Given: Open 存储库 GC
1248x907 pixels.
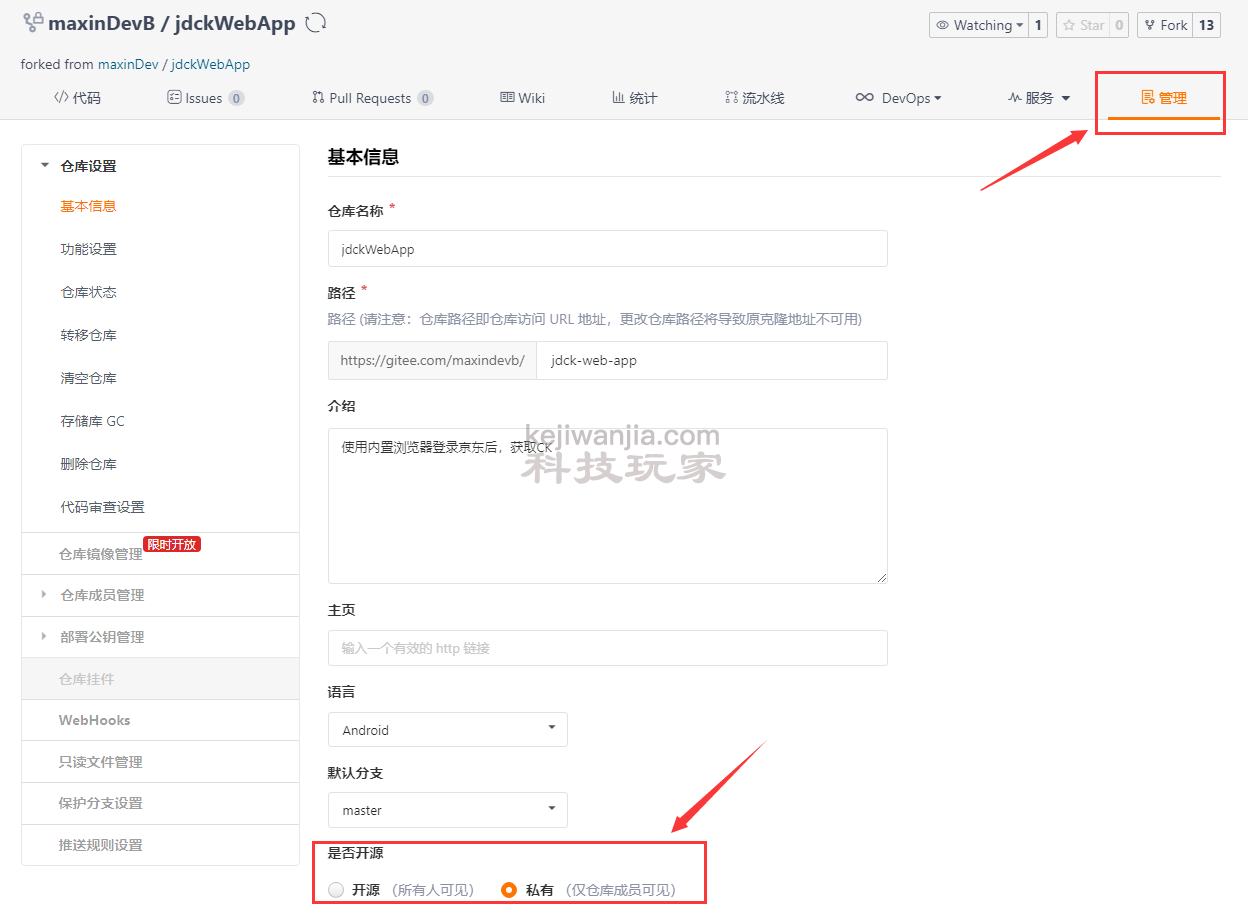Looking at the screenshot, I should (x=92, y=421).
